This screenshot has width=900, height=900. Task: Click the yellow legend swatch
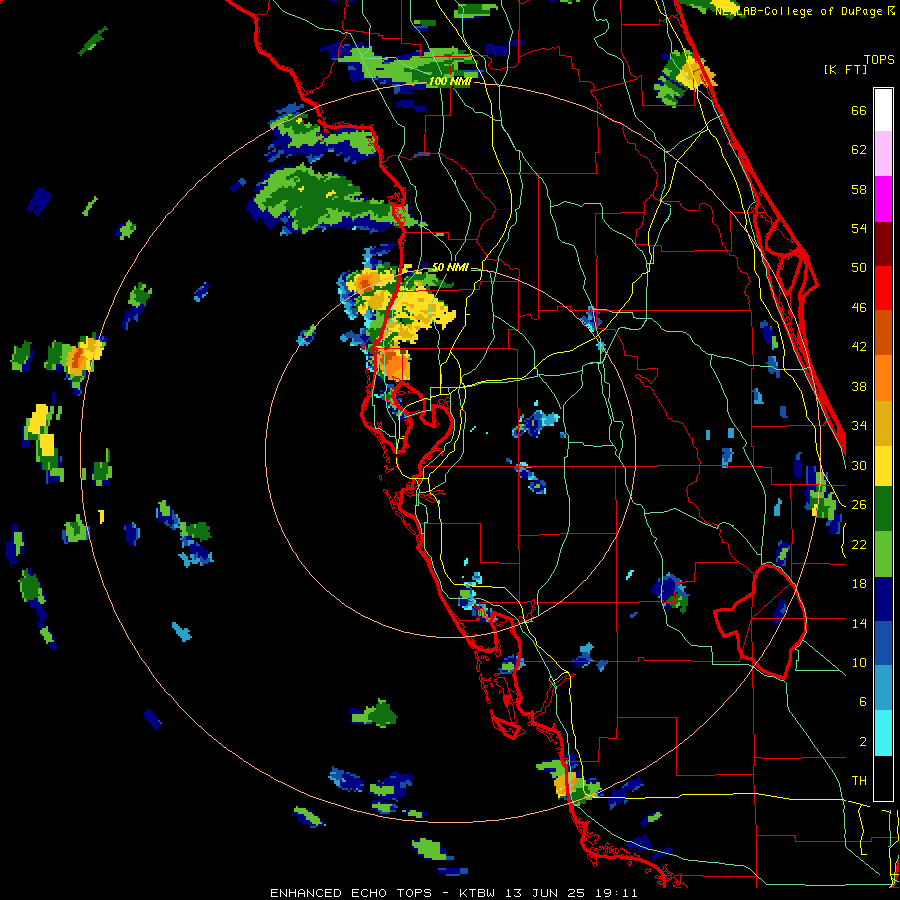883,465
